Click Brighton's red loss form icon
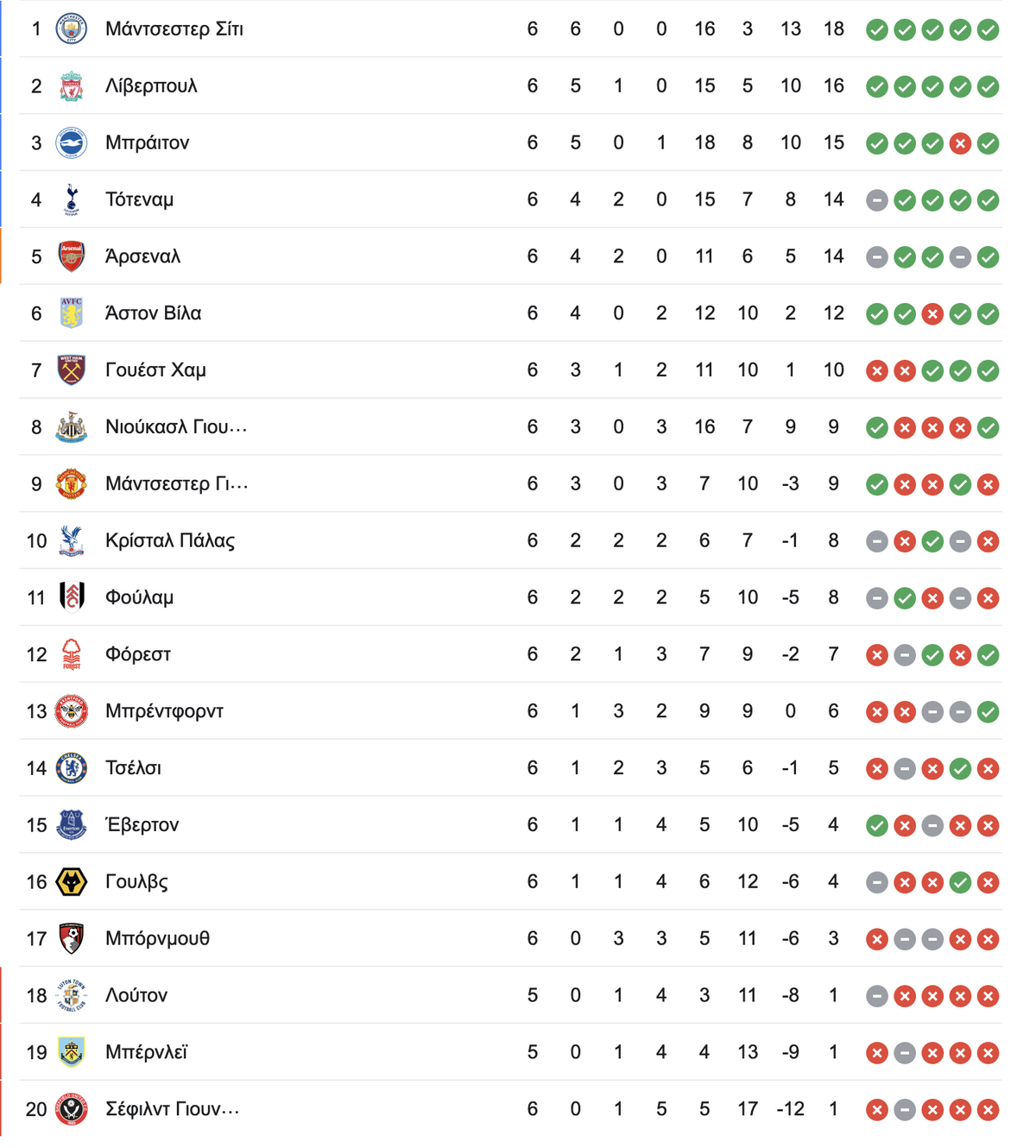The width and height of the screenshot is (1036, 1148). coord(960,143)
